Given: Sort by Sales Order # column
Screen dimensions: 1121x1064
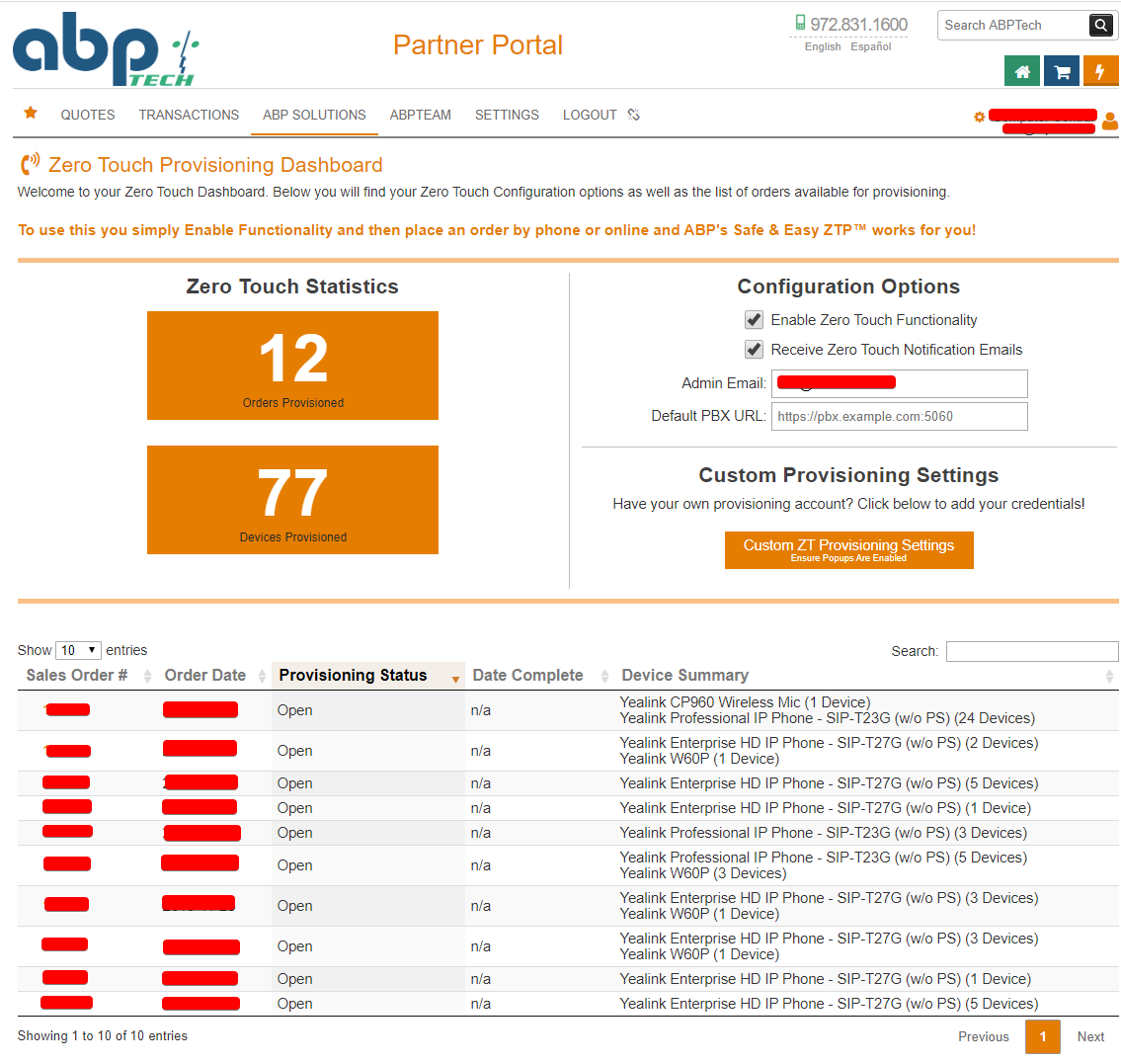Looking at the screenshot, I should click(88, 675).
